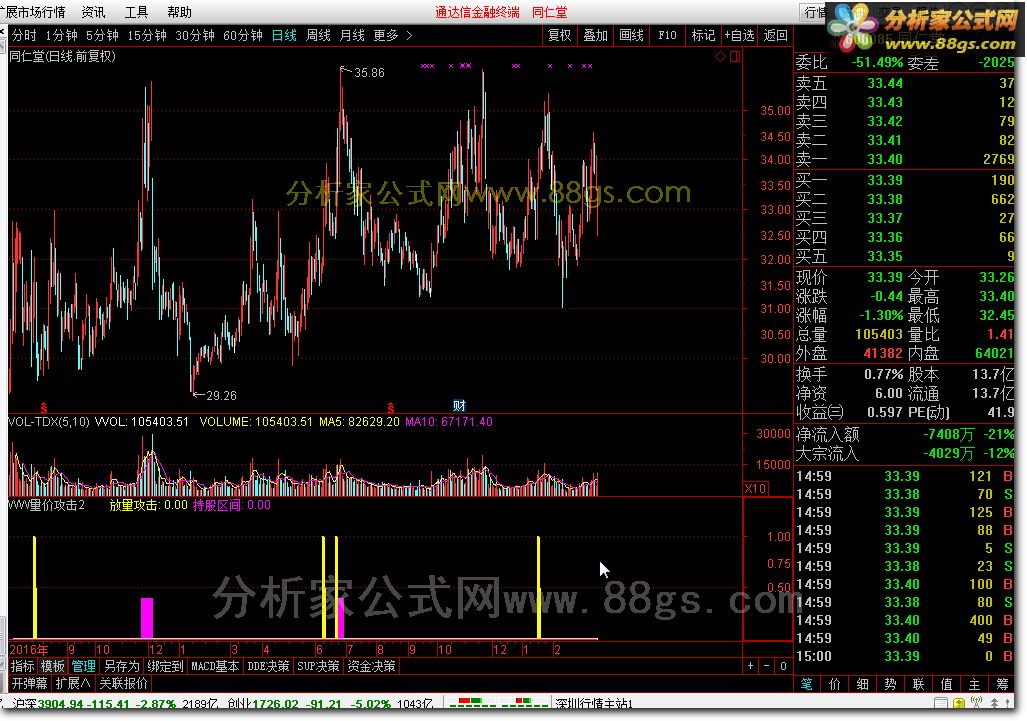Image resolution: width=1027 pixels, height=721 pixels.
Task: Click the 返回 back button
Action: point(775,35)
